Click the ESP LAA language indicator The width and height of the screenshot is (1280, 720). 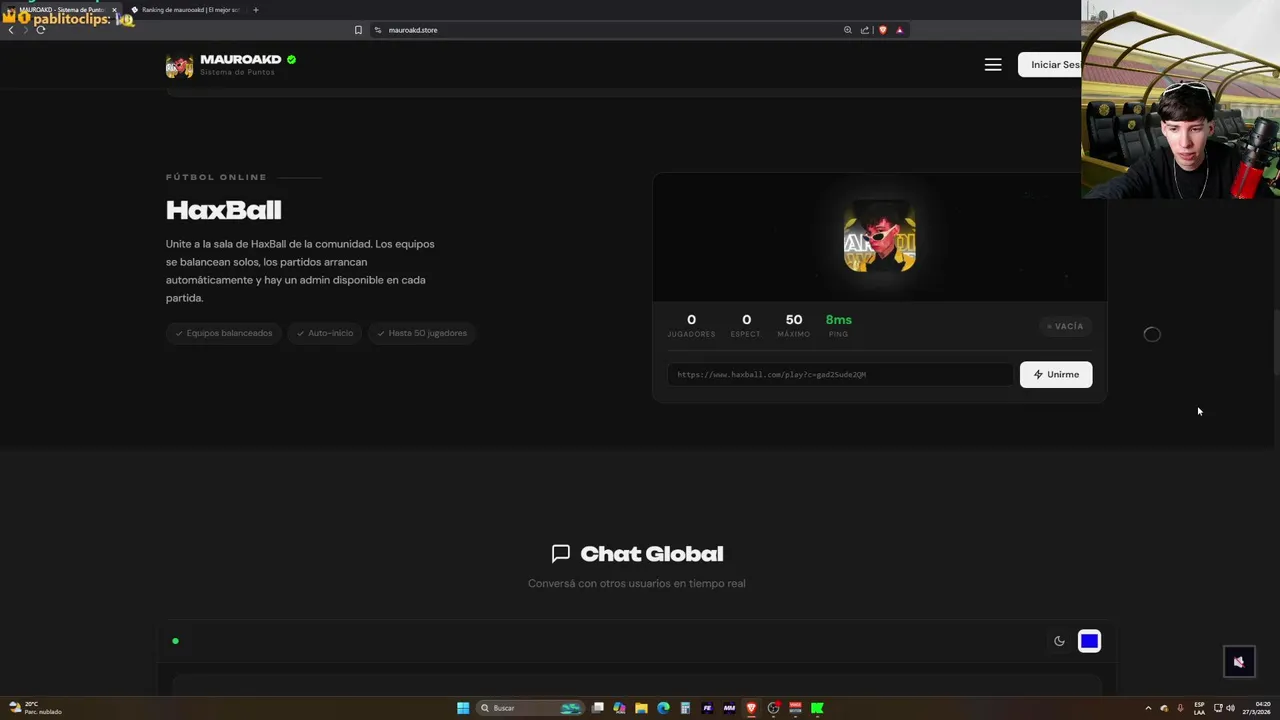[x=1199, y=708]
